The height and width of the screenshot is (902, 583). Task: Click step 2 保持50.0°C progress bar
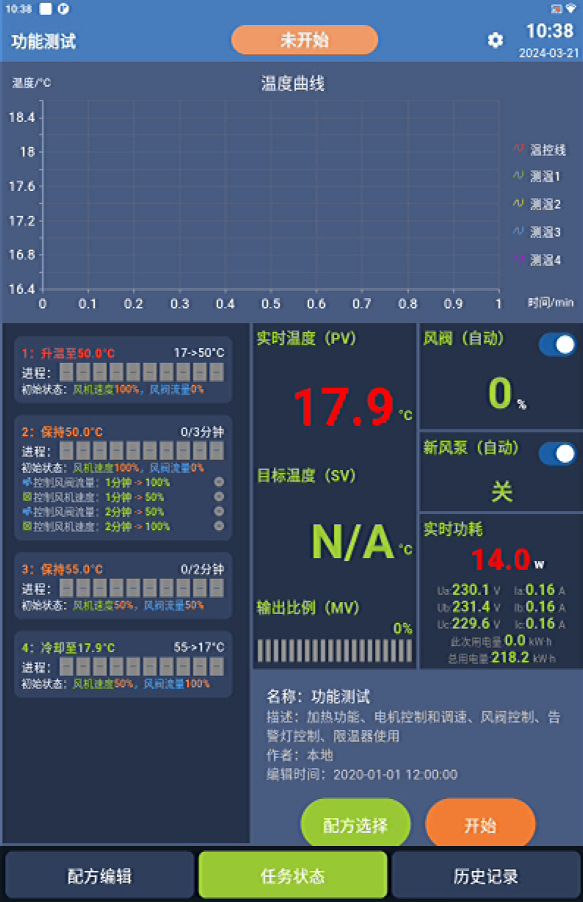(142, 451)
